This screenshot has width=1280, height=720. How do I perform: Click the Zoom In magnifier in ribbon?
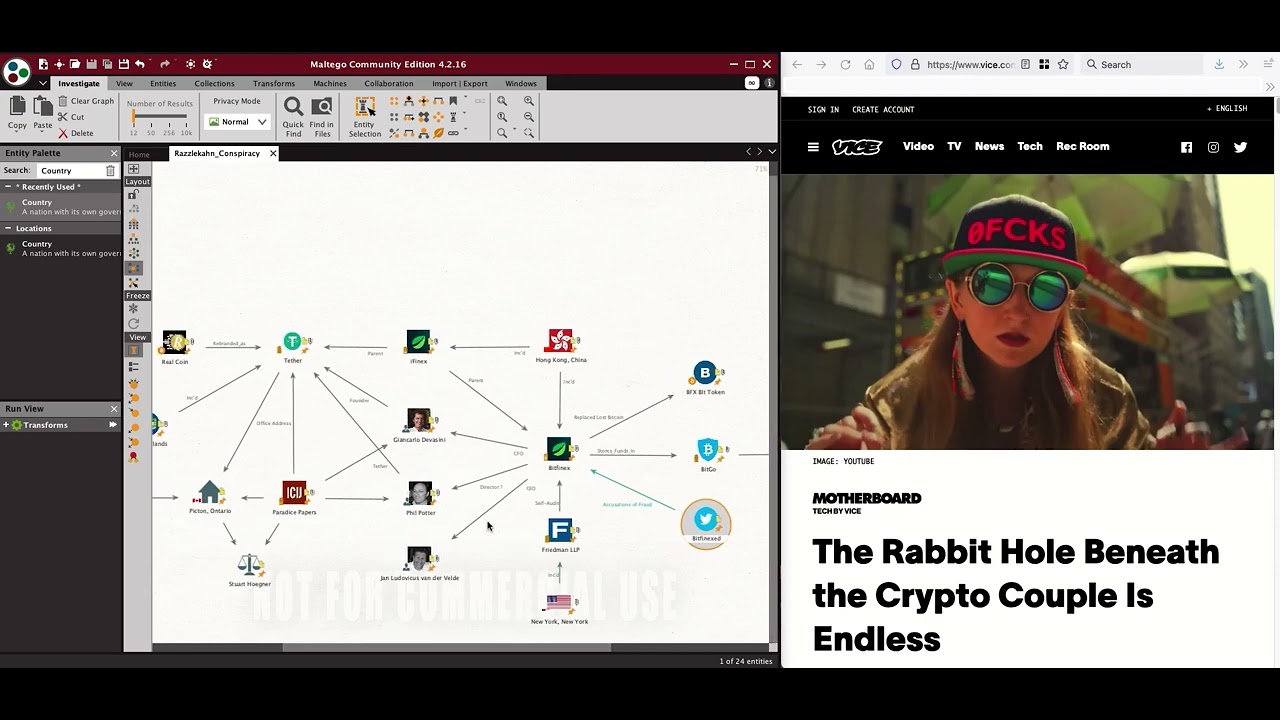529,101
